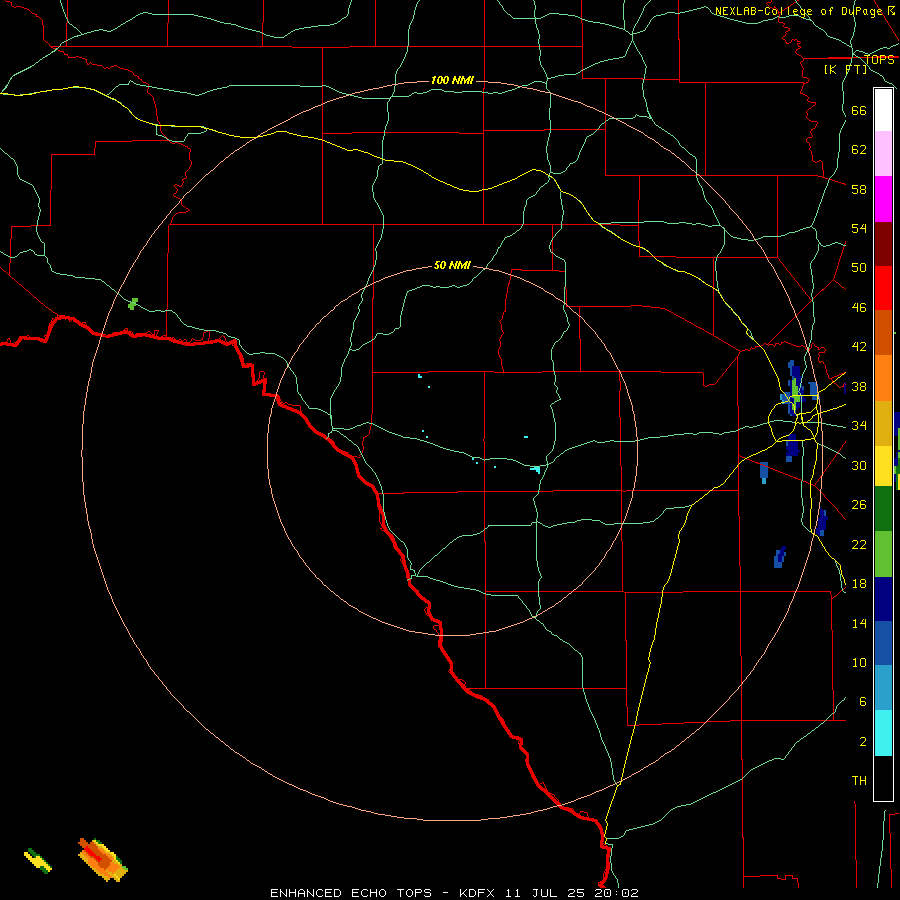Click the "62" legend value
This screenshot has height=900, width=900.
pyautogui.click(x=859, y=150)
